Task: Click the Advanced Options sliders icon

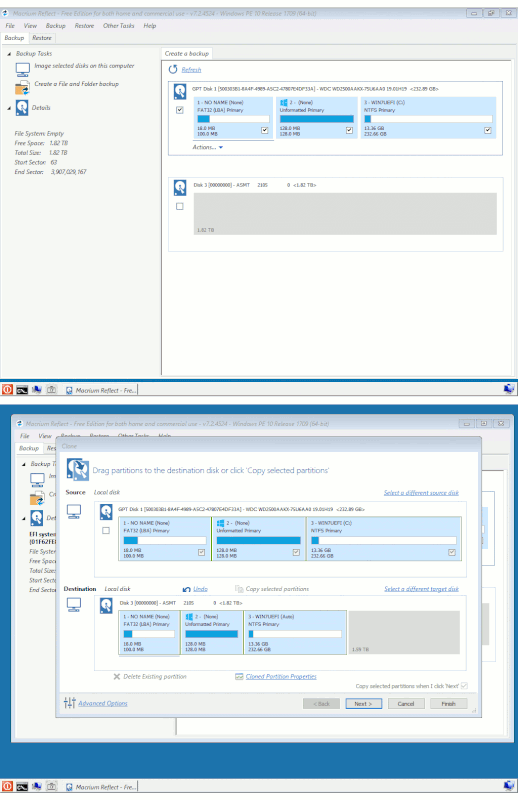Action: pyautogui.click(x=70, y=703)
